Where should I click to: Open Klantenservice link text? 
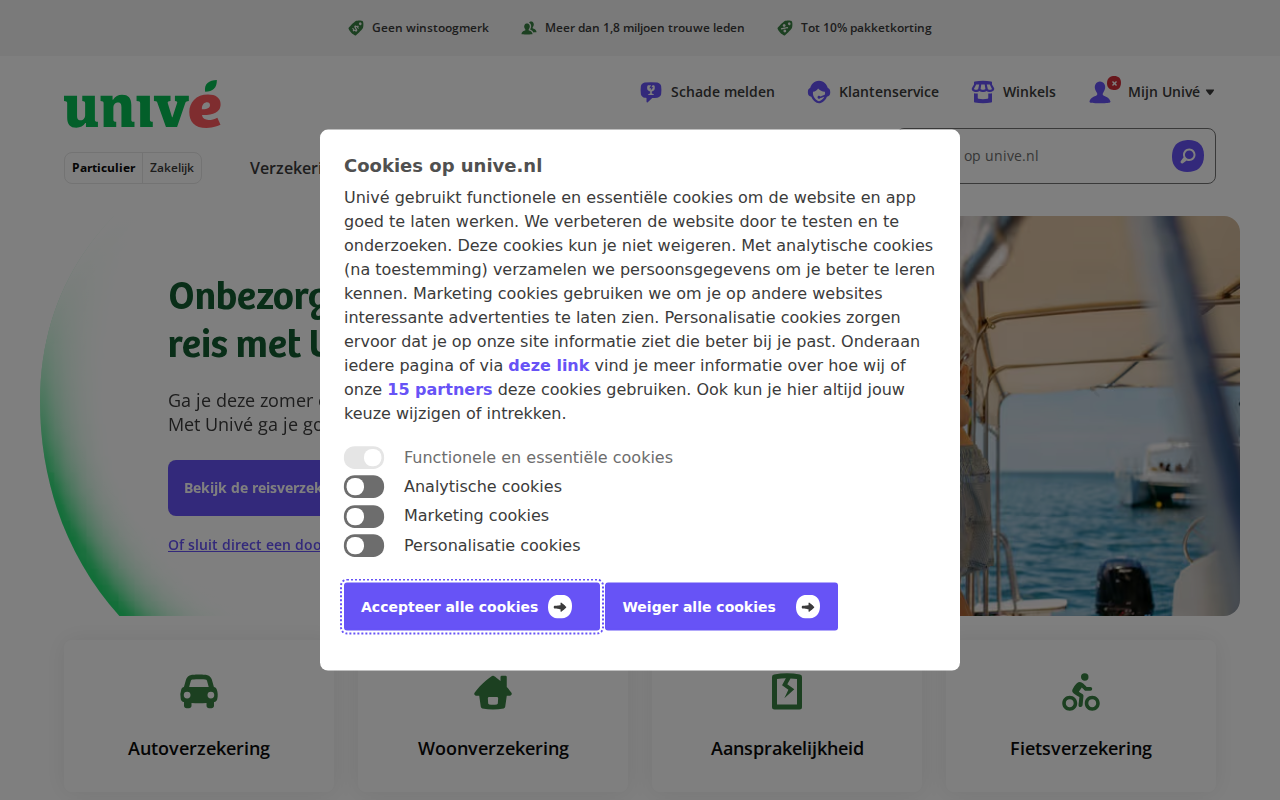pyautogui.click(x=889, y=92)
